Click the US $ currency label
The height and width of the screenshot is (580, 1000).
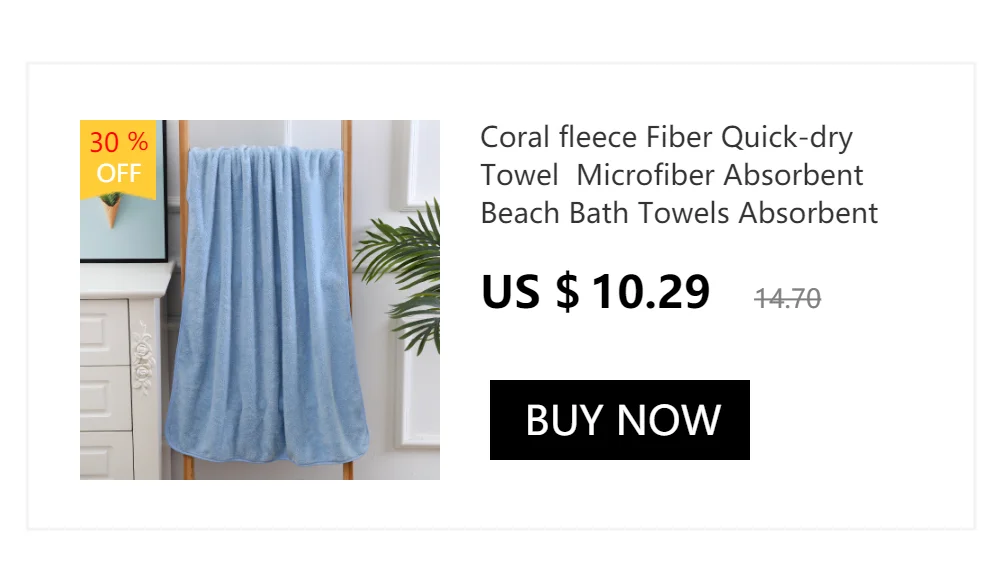530,292
